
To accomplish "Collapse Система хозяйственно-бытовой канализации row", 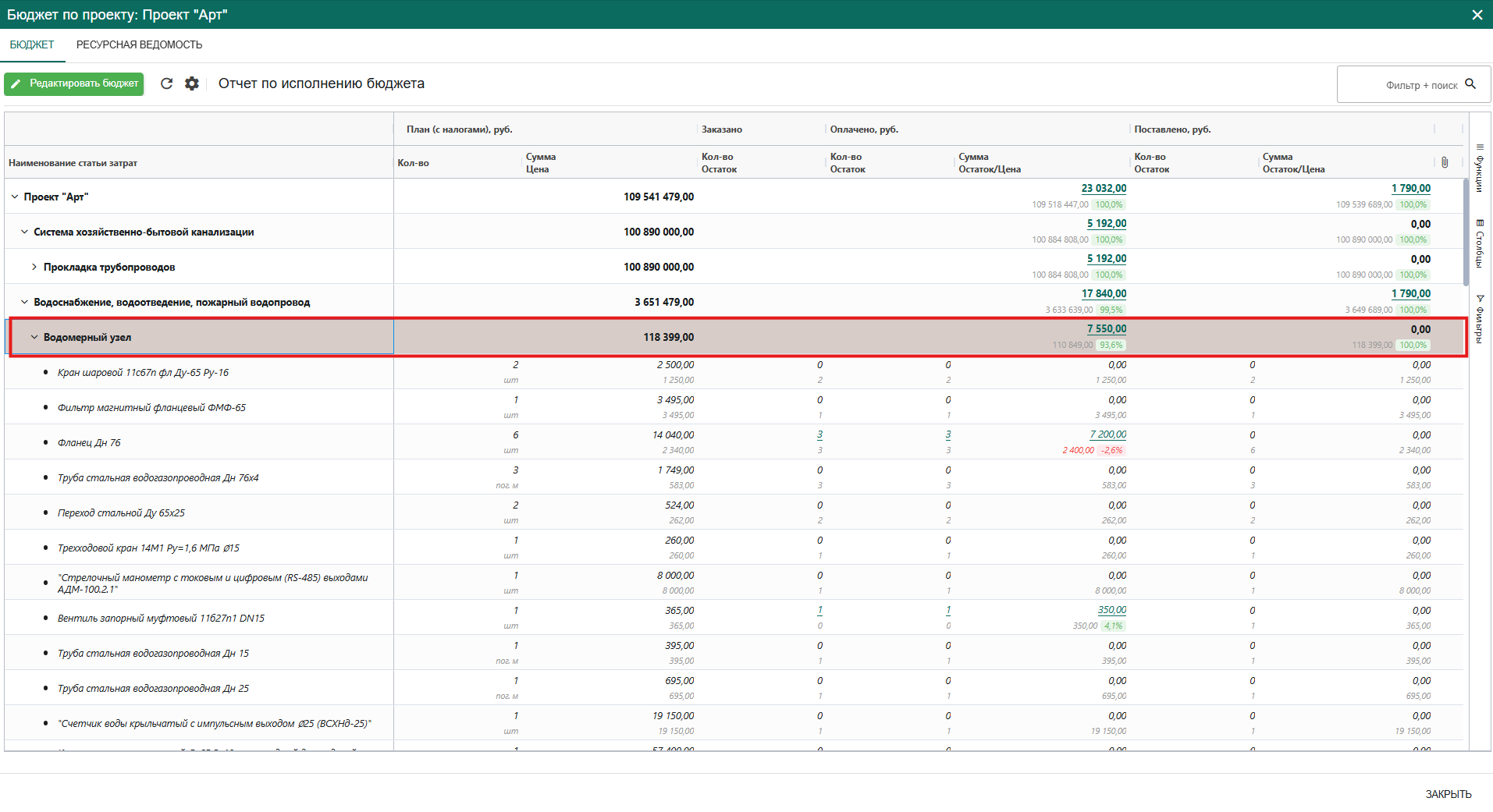I will 24,232.
